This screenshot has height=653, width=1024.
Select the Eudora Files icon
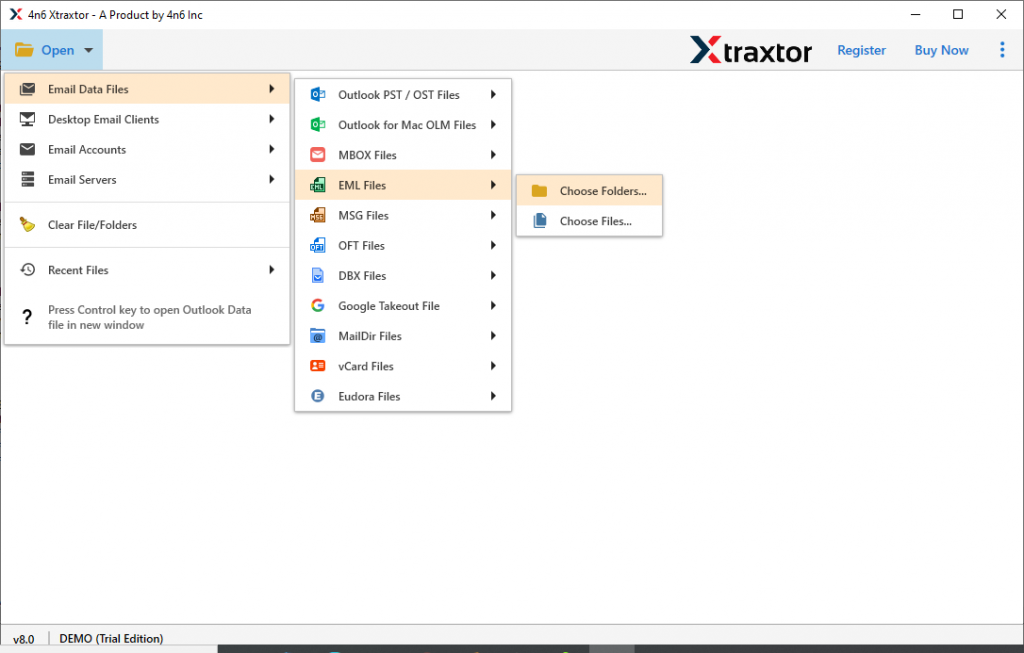320,396
